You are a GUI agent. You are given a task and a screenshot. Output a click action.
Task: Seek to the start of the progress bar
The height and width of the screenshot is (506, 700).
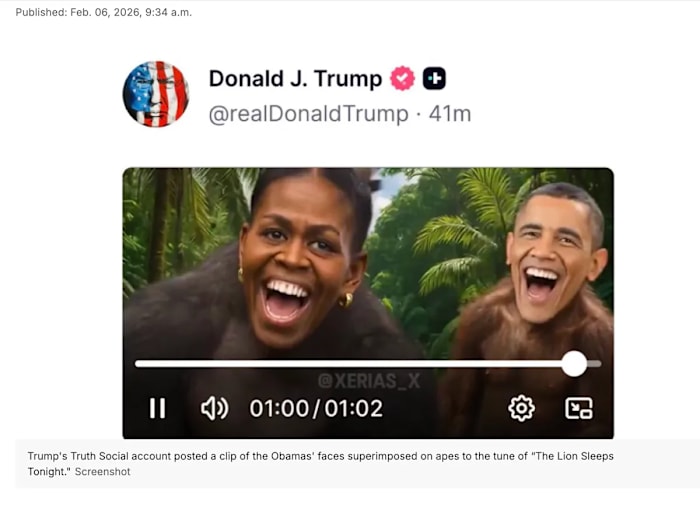[138, 364]
